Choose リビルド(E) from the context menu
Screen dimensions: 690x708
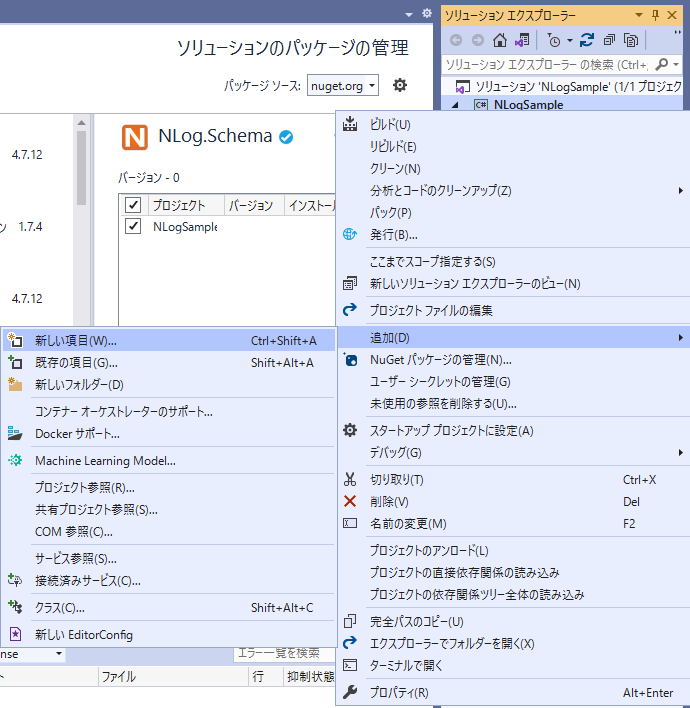(514, 146)
